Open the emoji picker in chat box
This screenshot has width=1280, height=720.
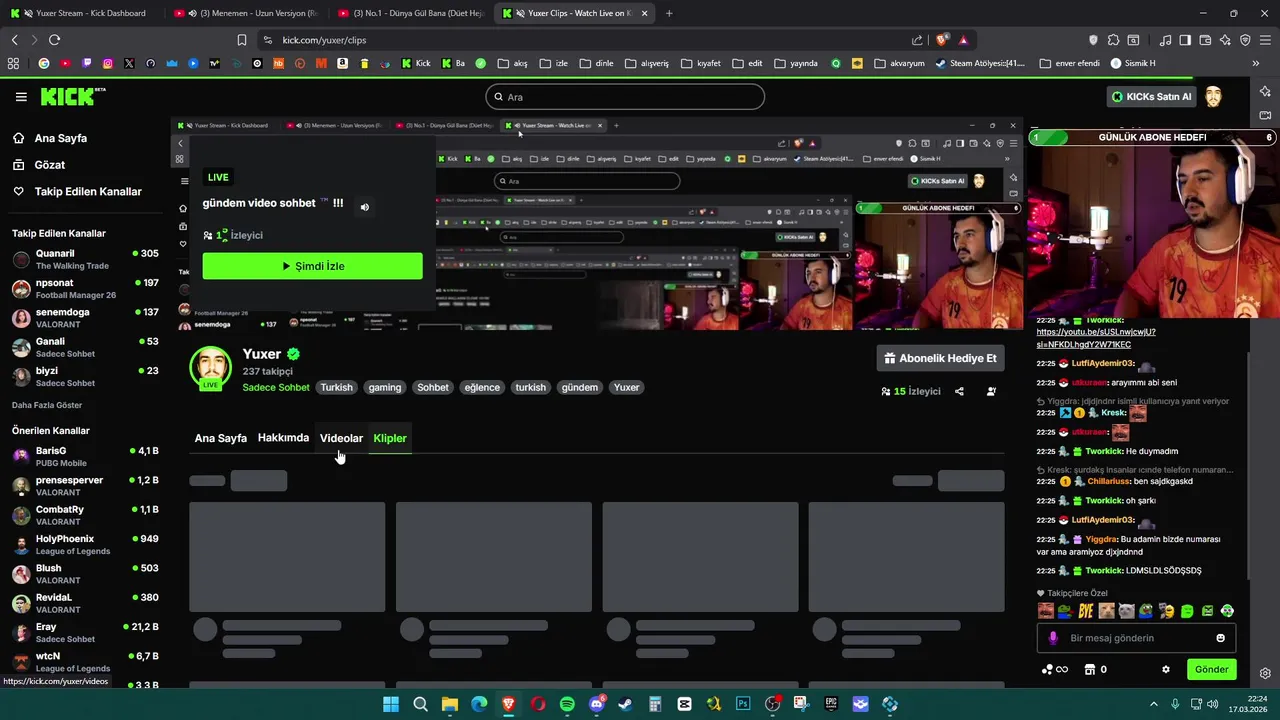(x=1220, y=638)
